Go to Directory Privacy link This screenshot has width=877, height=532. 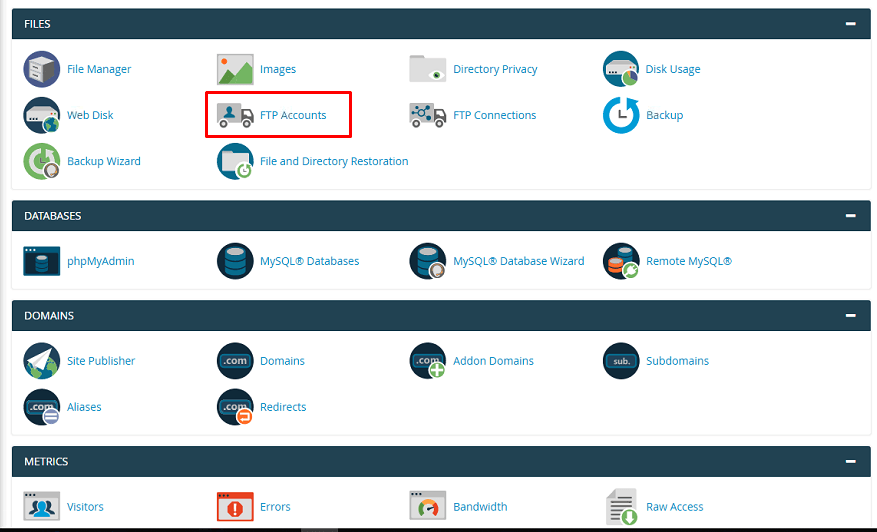(x=495, y=69)
